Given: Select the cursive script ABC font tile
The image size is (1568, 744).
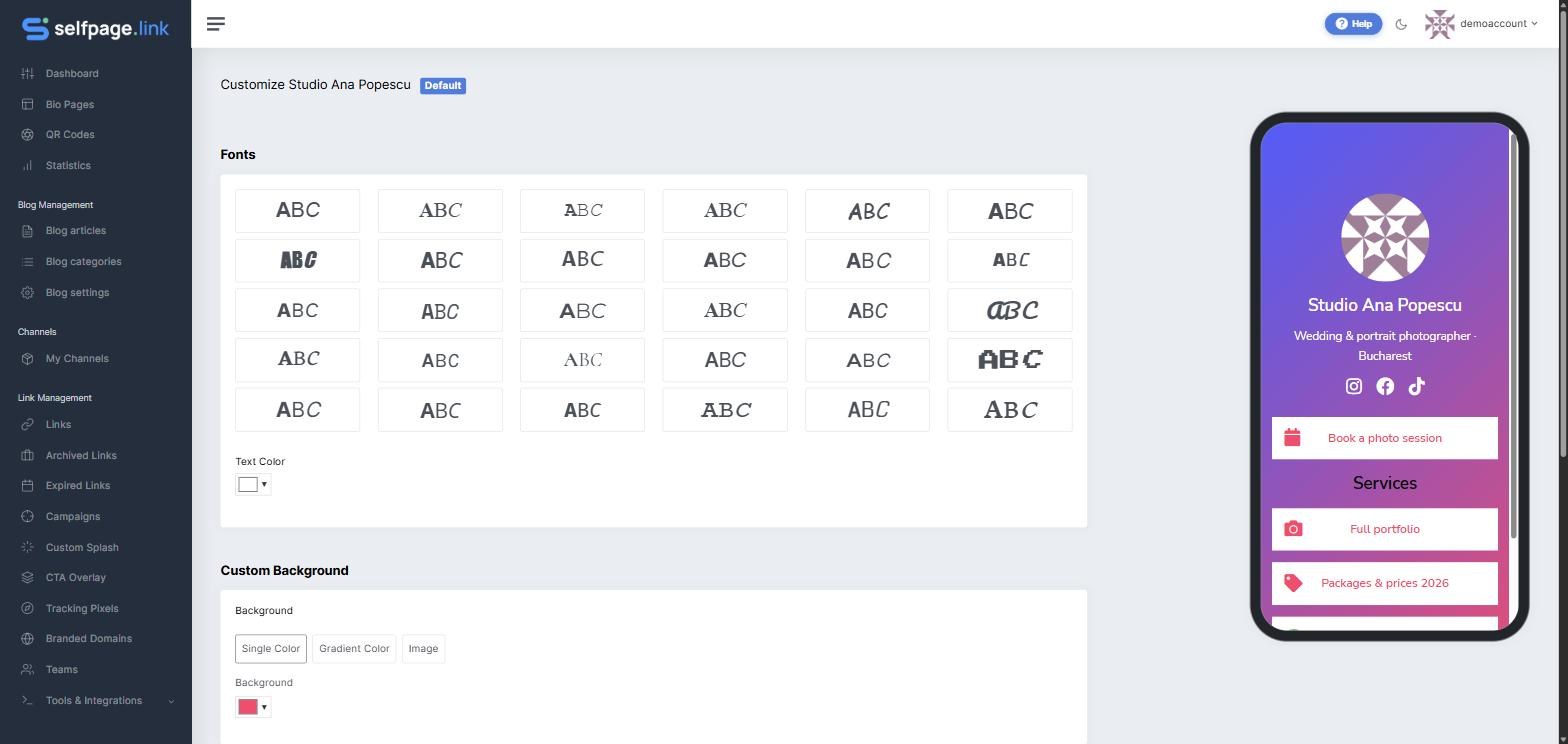Looking at the screenshot, I should point(1010,310).
